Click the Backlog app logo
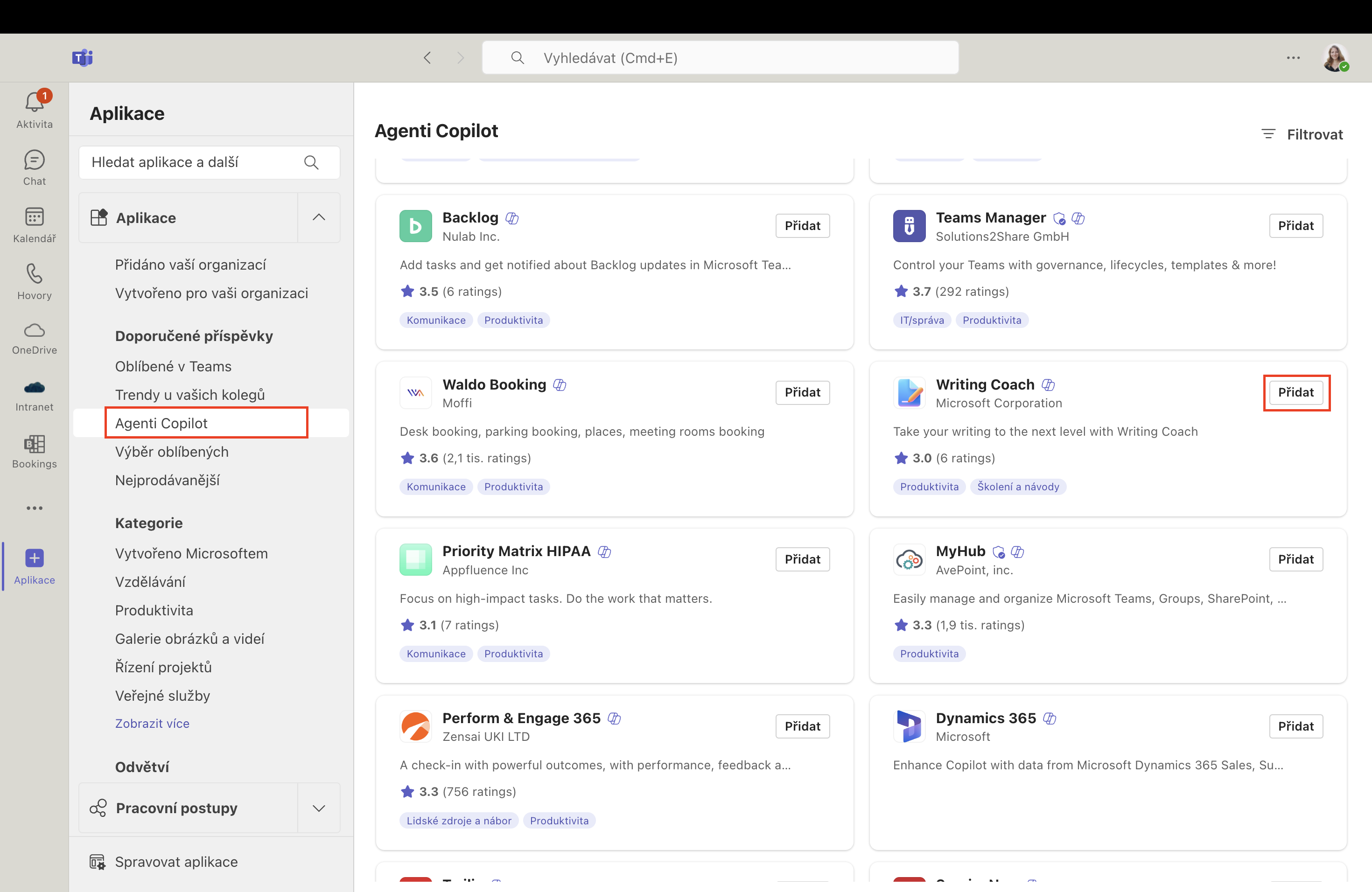Viewport: 1372px width, 892px height. click(416, 226)
